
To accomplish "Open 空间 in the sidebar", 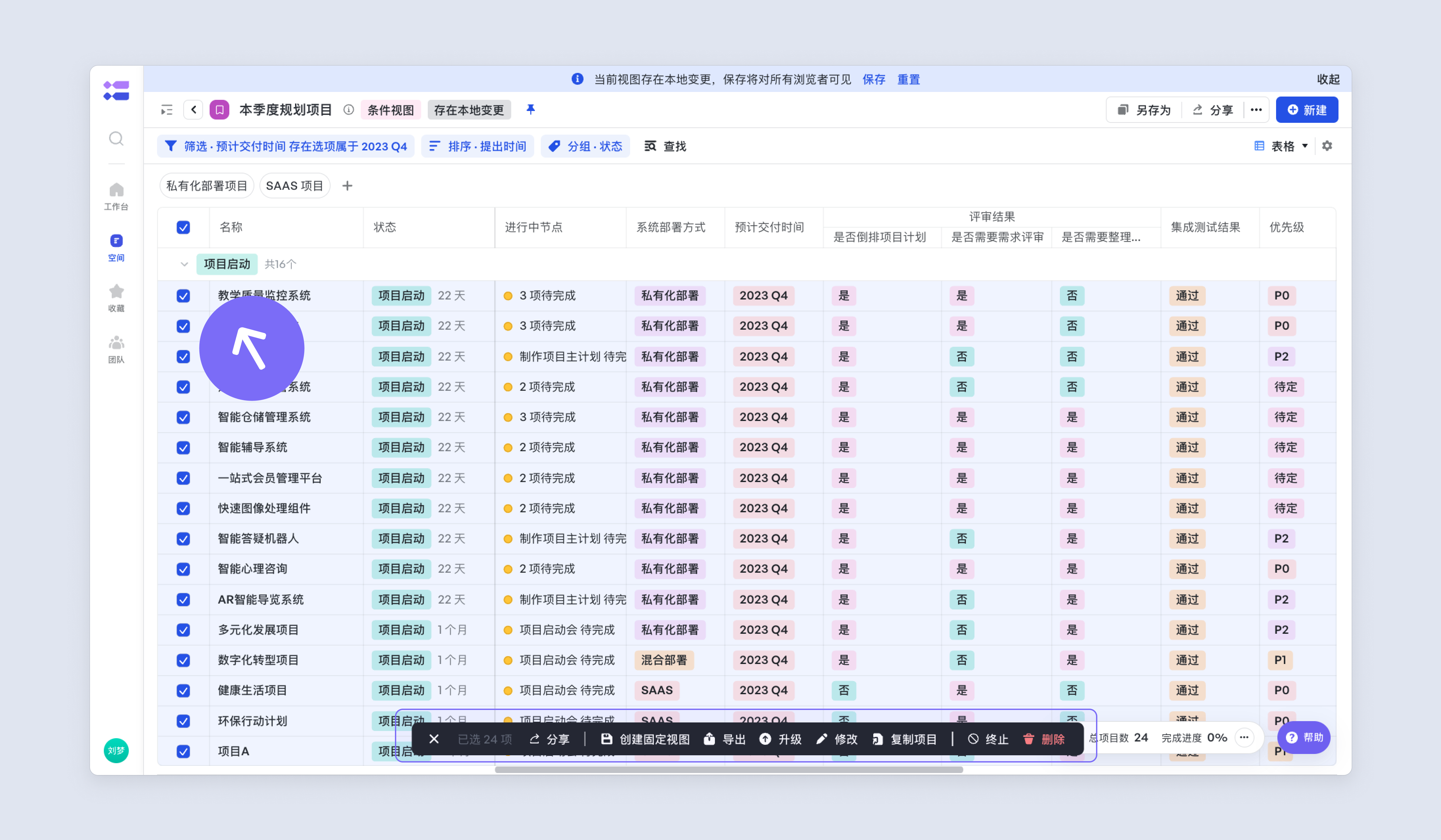I will pyautogui.click(x=116, y=247).
